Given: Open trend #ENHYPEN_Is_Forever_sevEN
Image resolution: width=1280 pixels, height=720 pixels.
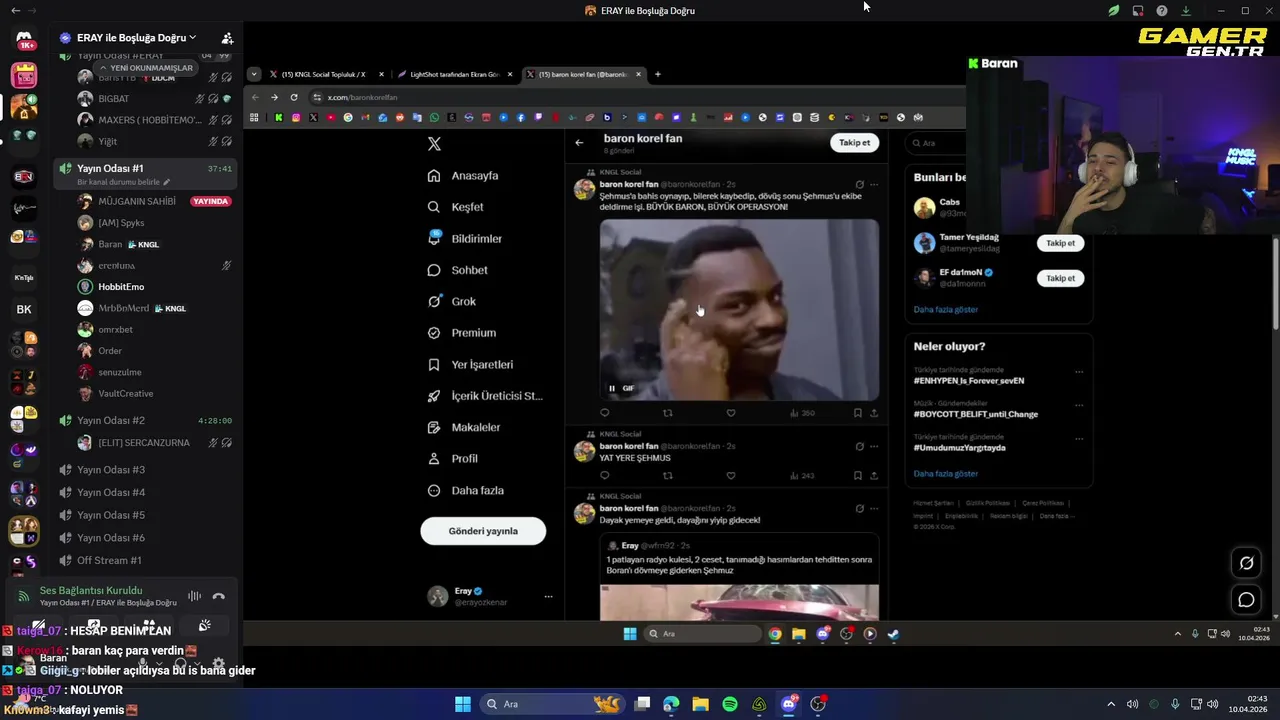Looking at the screenshot, I should [x=969, y=381].
